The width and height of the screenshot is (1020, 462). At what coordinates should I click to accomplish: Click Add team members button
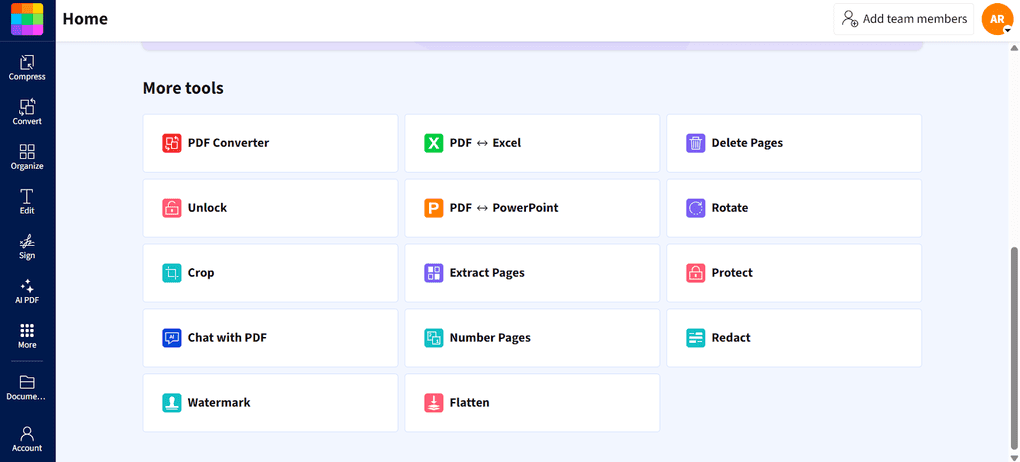pyautogui.click(x=904, y=19)
